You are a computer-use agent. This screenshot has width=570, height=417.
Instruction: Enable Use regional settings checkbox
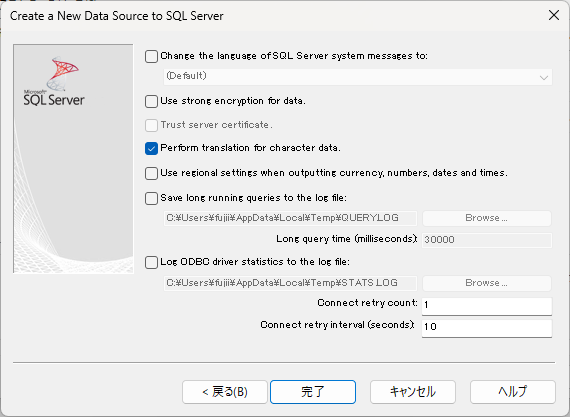(x=151, y=173)
